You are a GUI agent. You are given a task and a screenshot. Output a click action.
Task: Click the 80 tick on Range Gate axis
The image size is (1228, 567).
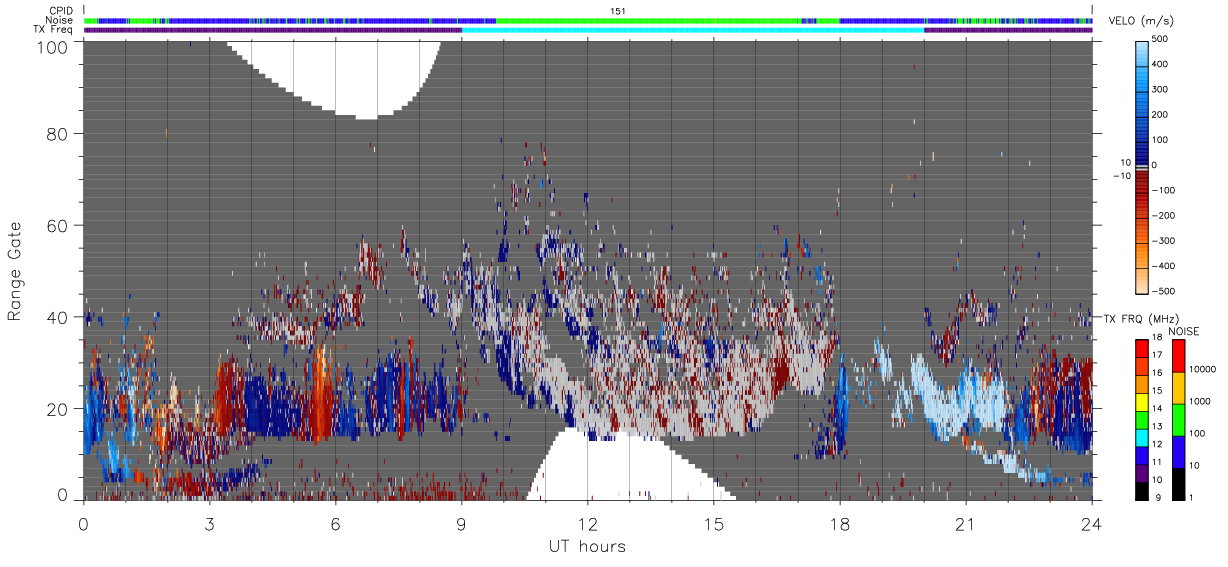pyautogui.click(x=58, y=133)
